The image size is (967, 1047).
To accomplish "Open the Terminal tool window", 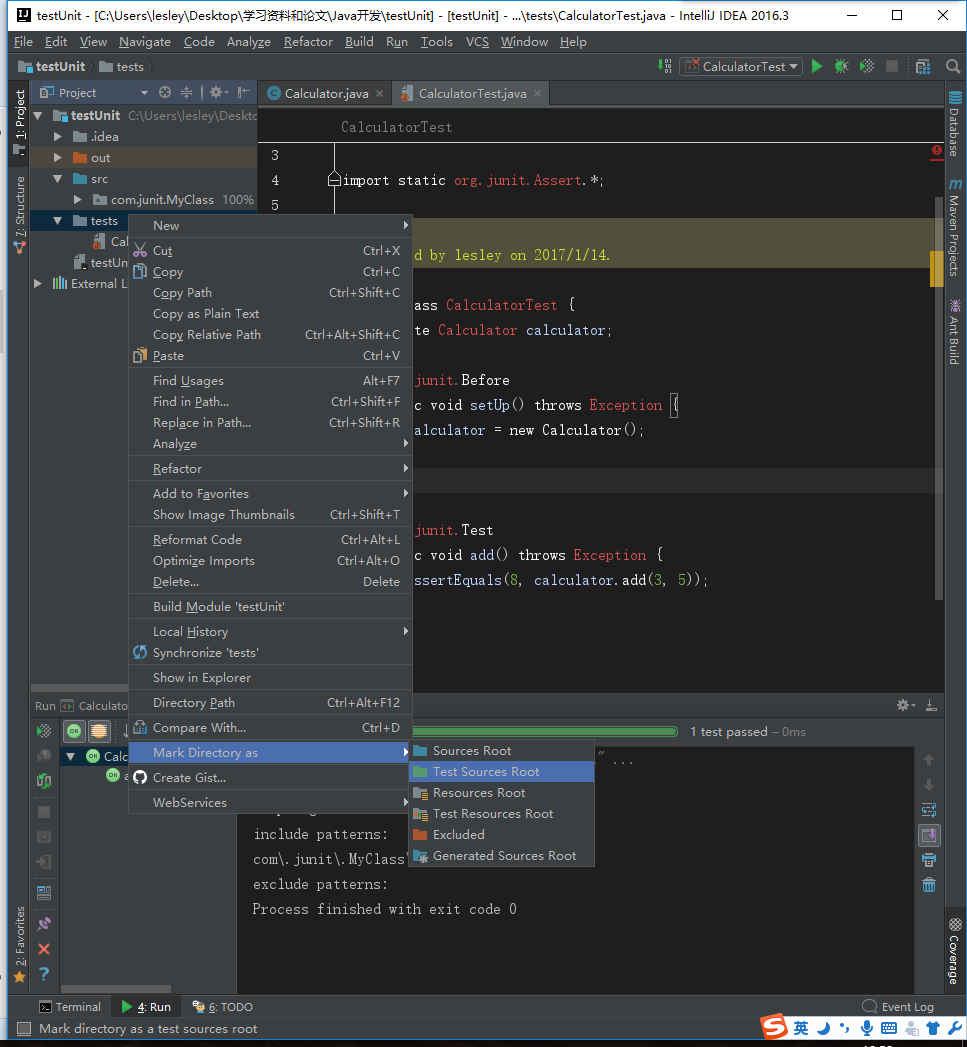I will tap(69, 1007).
